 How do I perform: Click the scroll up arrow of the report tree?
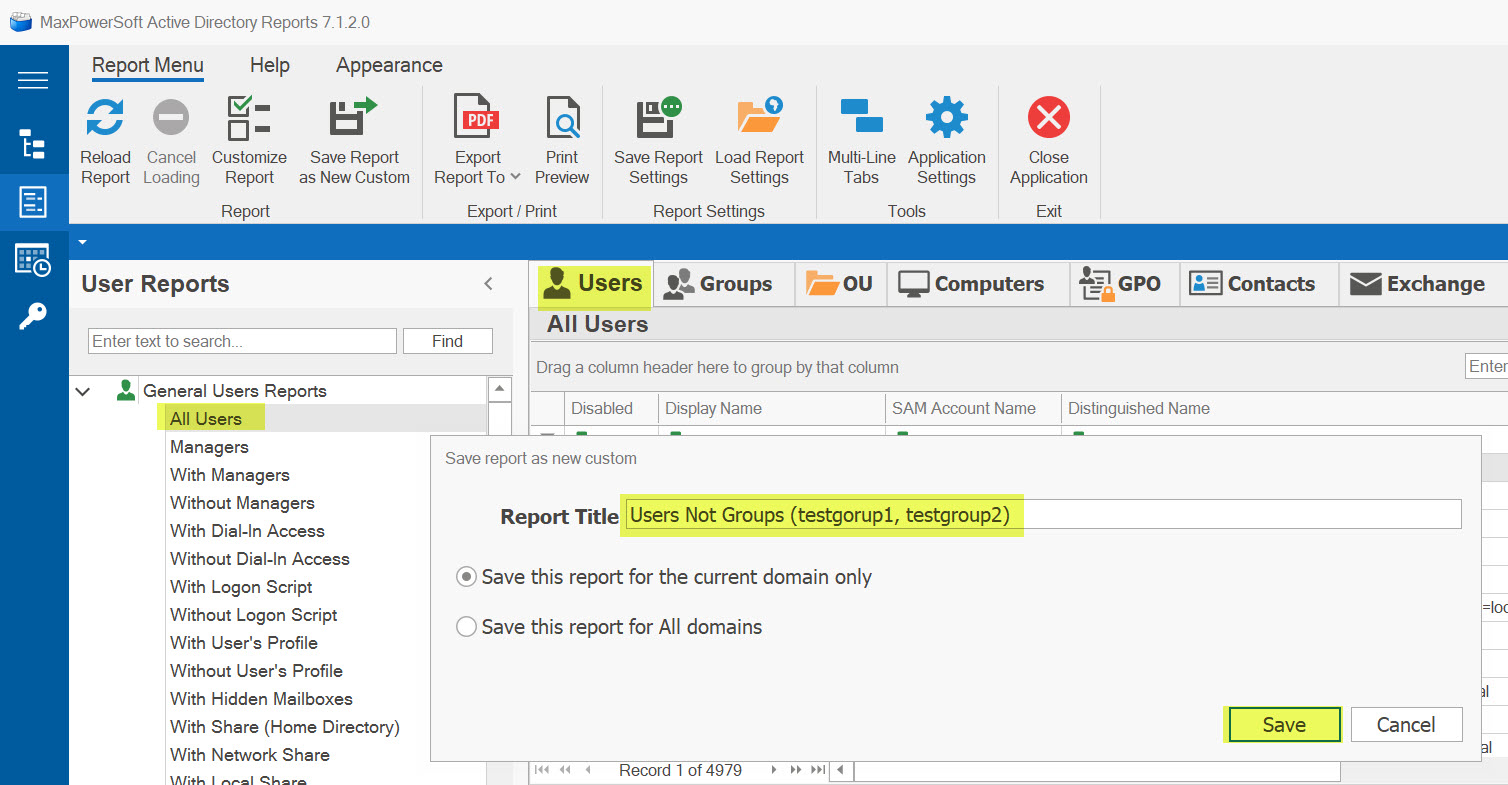[x=499, y=390]
